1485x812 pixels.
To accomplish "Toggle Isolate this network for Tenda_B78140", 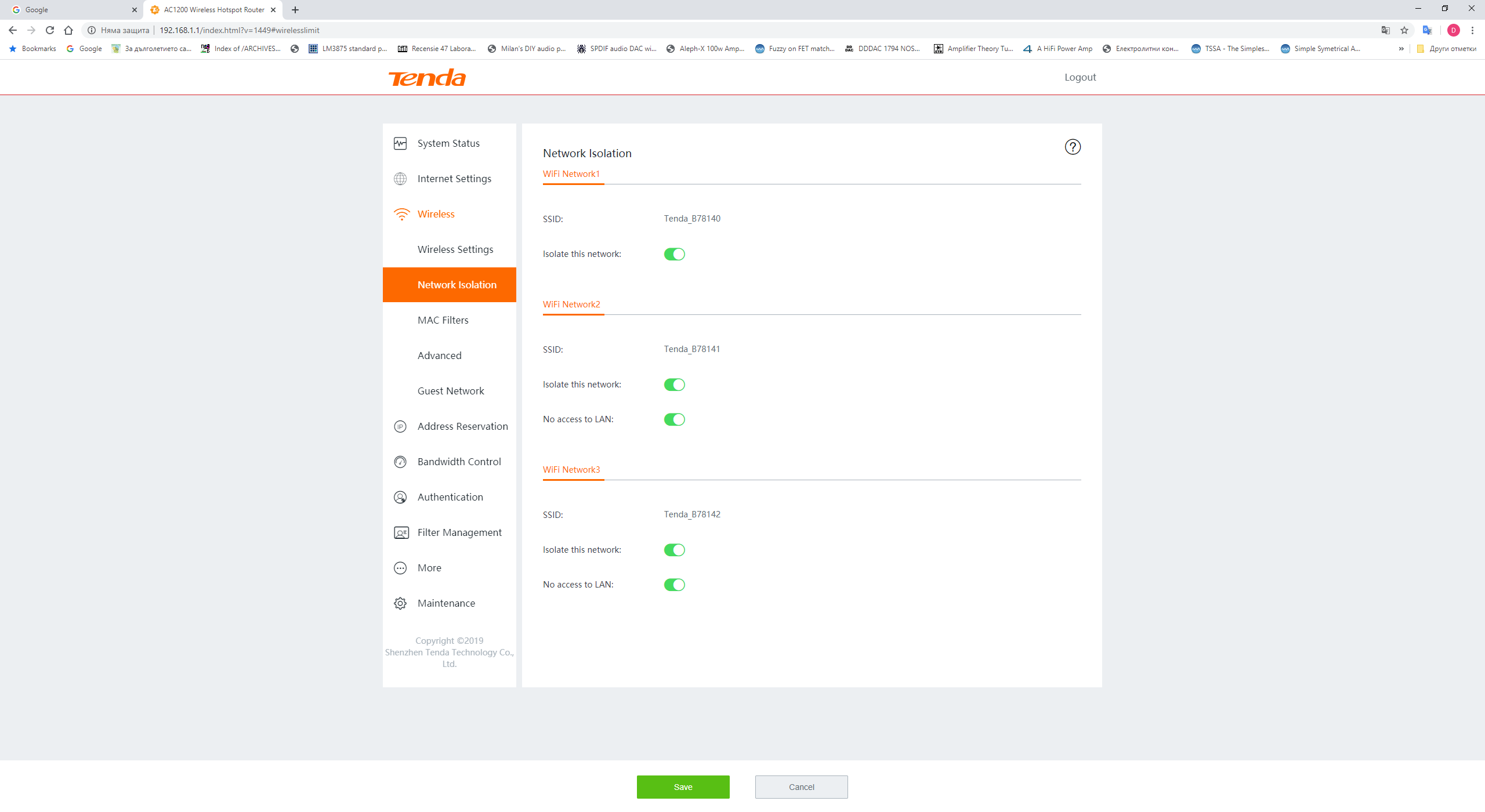I will click(x=675, y=254).
